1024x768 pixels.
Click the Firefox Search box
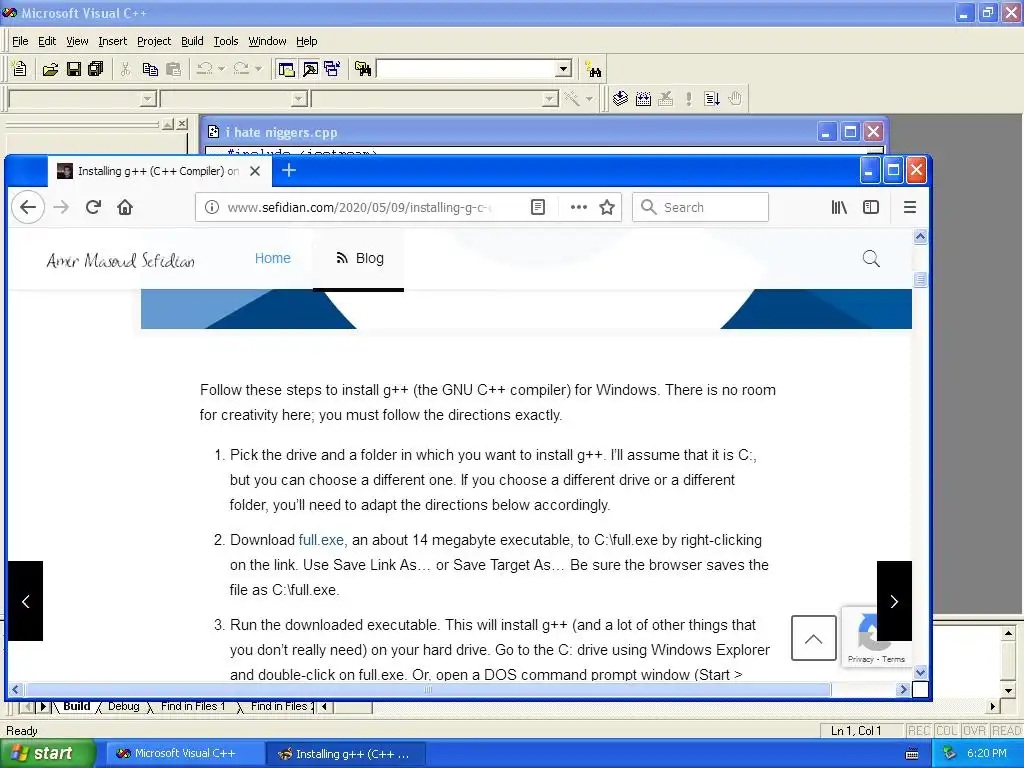click(700, 207)
